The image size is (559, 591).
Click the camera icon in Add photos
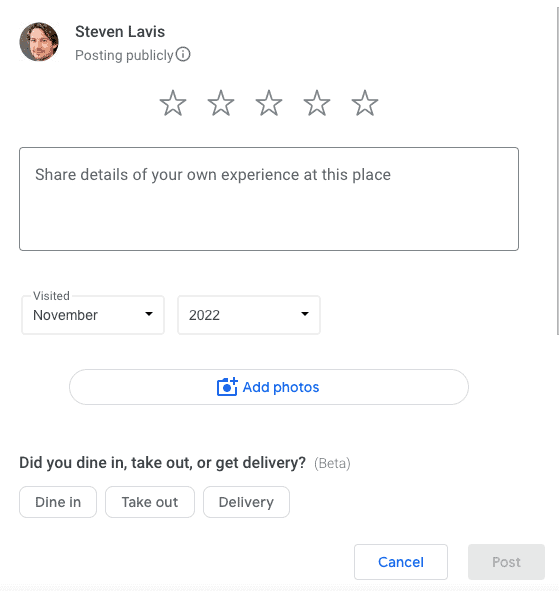[x=227, y=387]
